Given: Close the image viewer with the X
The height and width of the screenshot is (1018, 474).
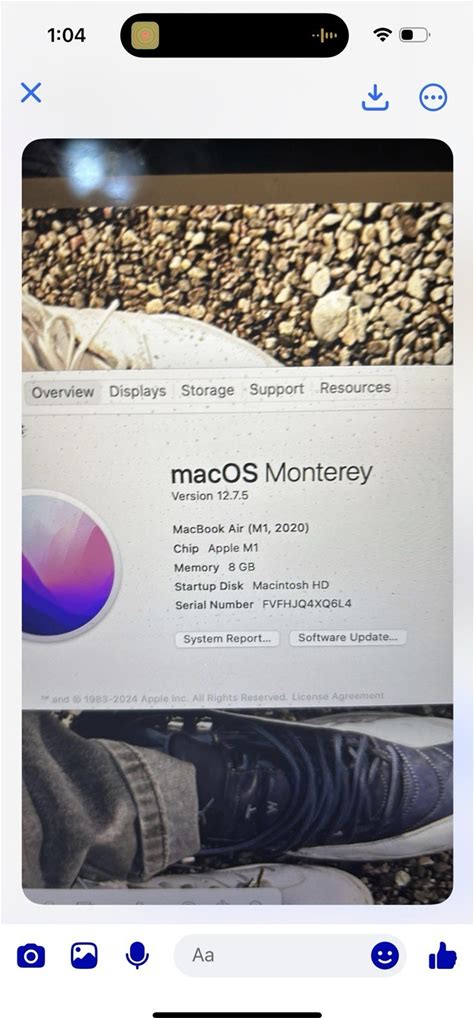Looking at the screenshot, I should click(x=31, y=93).
